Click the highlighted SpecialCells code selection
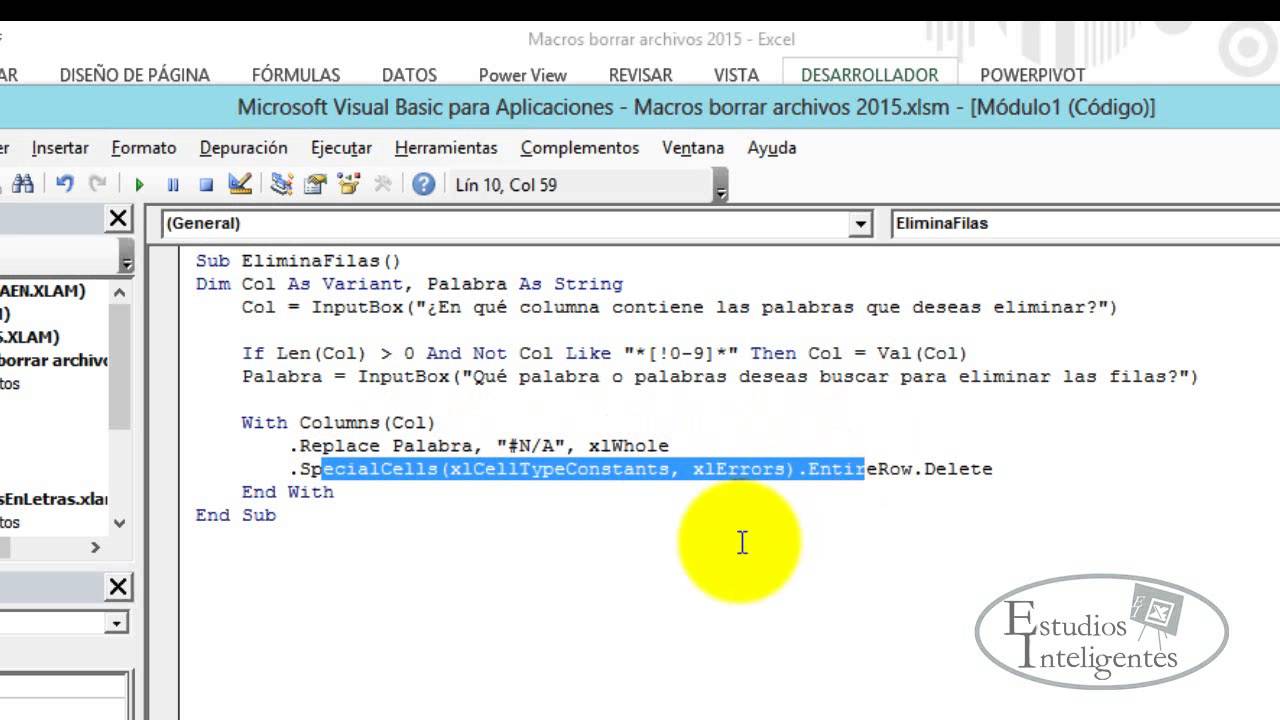 point(593,469)
